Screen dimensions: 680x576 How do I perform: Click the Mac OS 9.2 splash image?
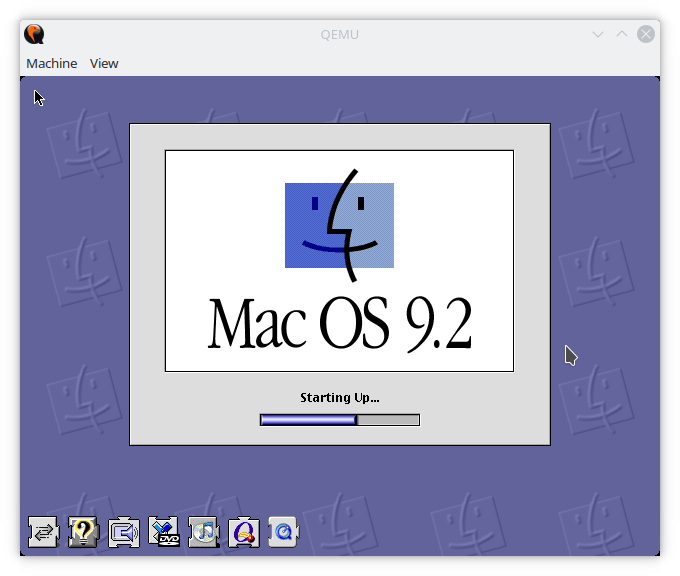pyautogui.click(x=340, y=261)
